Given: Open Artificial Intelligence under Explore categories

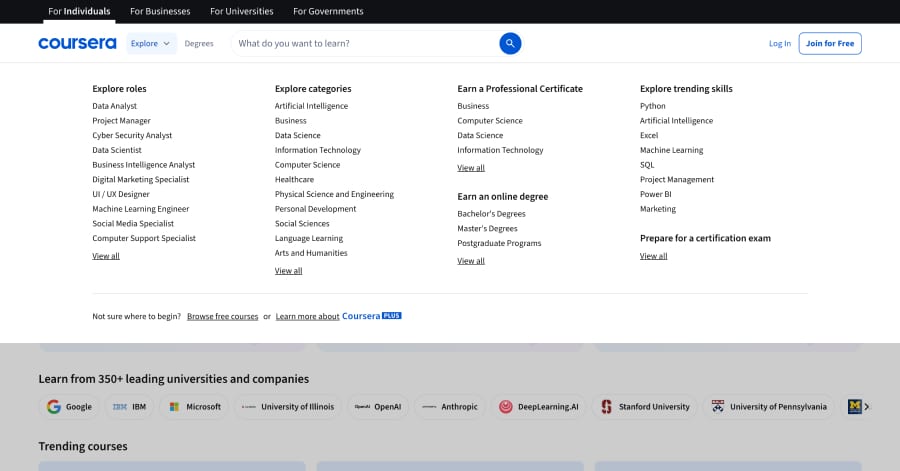Looking at the screenshot, I should [311, 106].
